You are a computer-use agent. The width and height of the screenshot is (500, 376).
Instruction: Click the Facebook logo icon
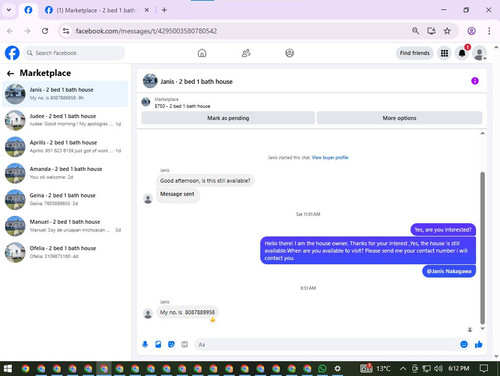[x=12, y=53]
